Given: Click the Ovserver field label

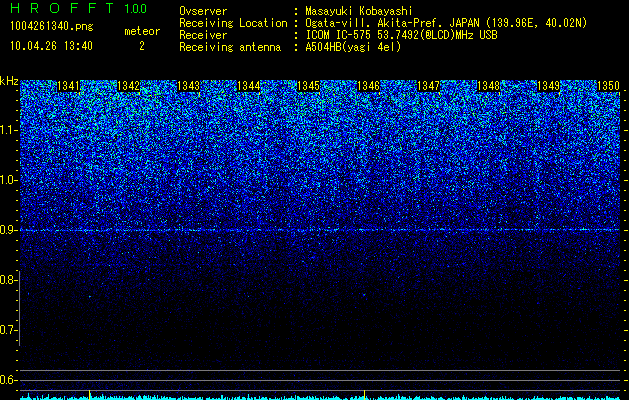Looking at the screenshot, I should coord(203,11).
